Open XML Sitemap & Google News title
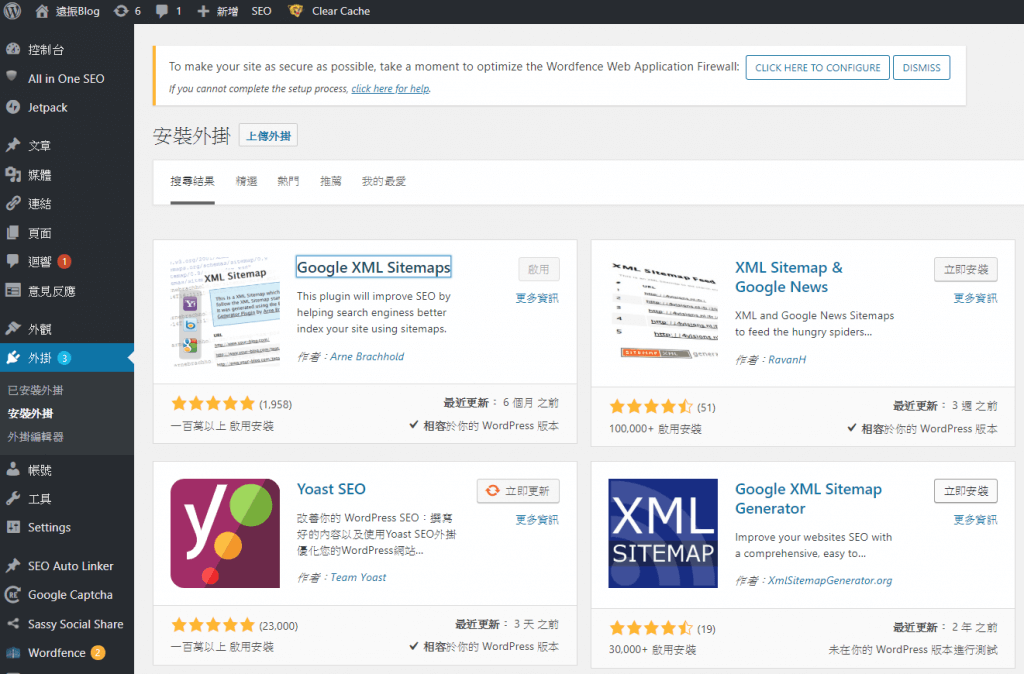Viewport: 1024px width, 674px height. 789,277
